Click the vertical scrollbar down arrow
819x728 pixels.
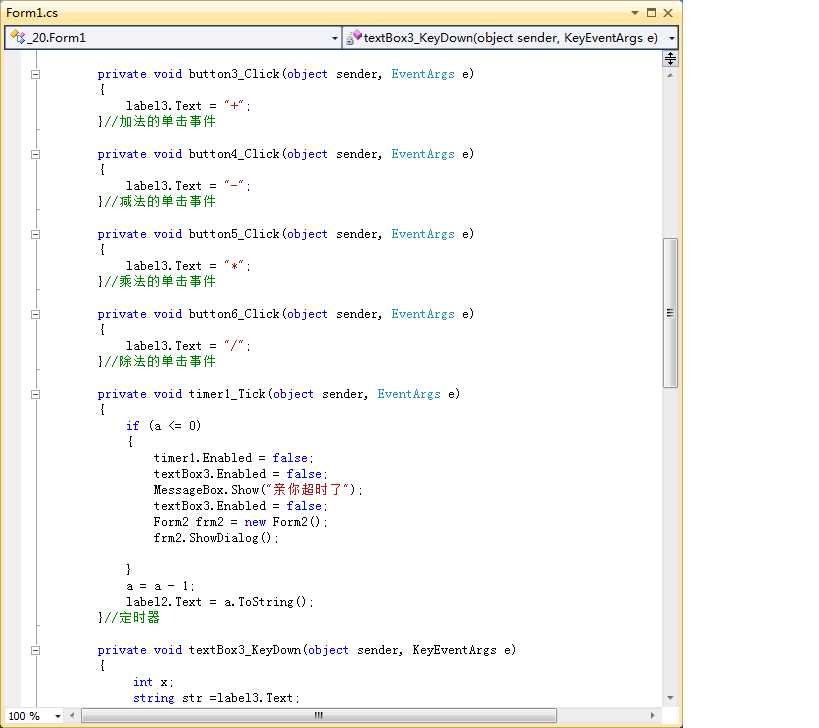click(670, 698)
